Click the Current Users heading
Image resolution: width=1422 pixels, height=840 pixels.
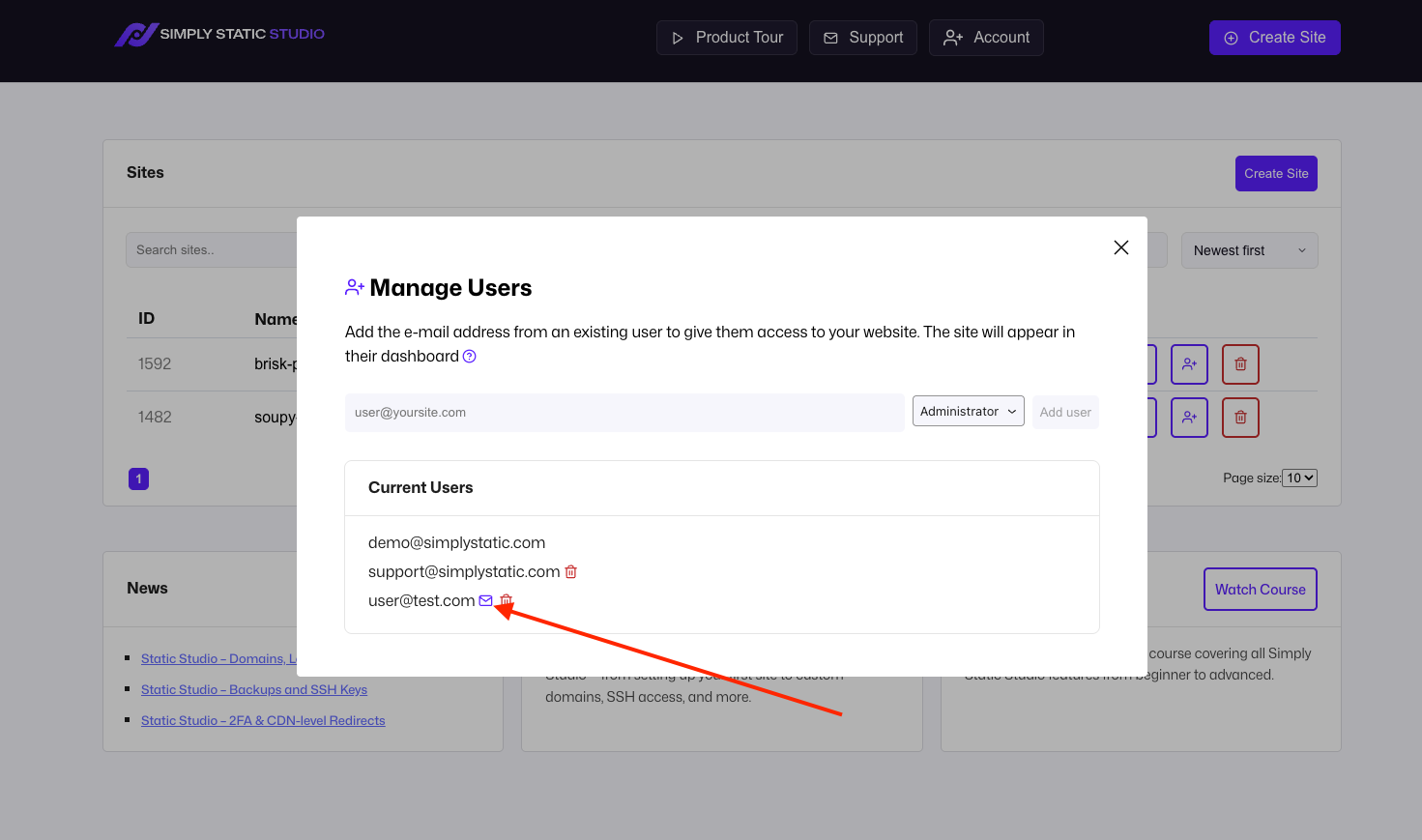pyautogui.click(x=421, y=488)
